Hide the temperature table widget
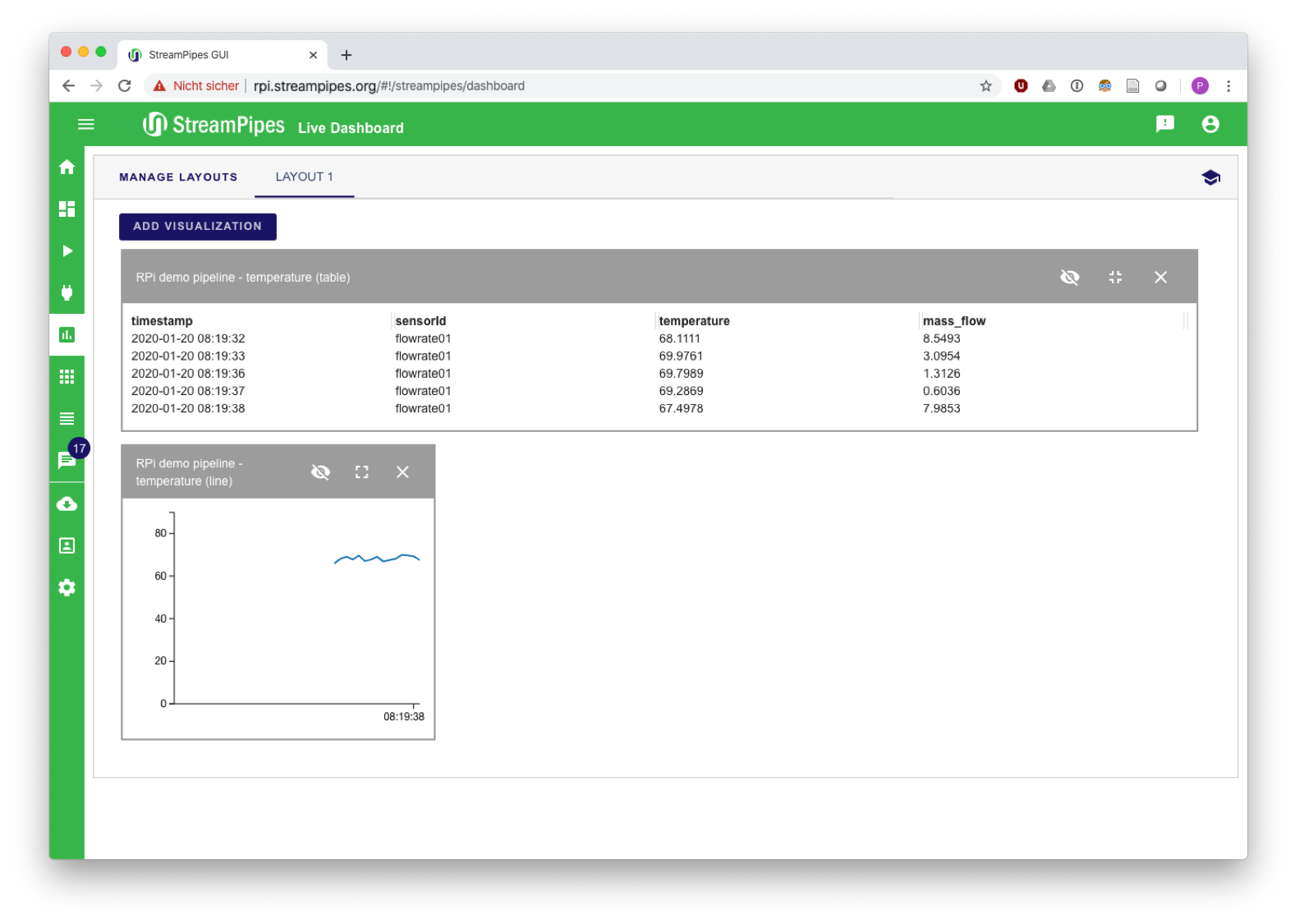The width and height of the screenshot is (1295, 924). point(1069,278)
